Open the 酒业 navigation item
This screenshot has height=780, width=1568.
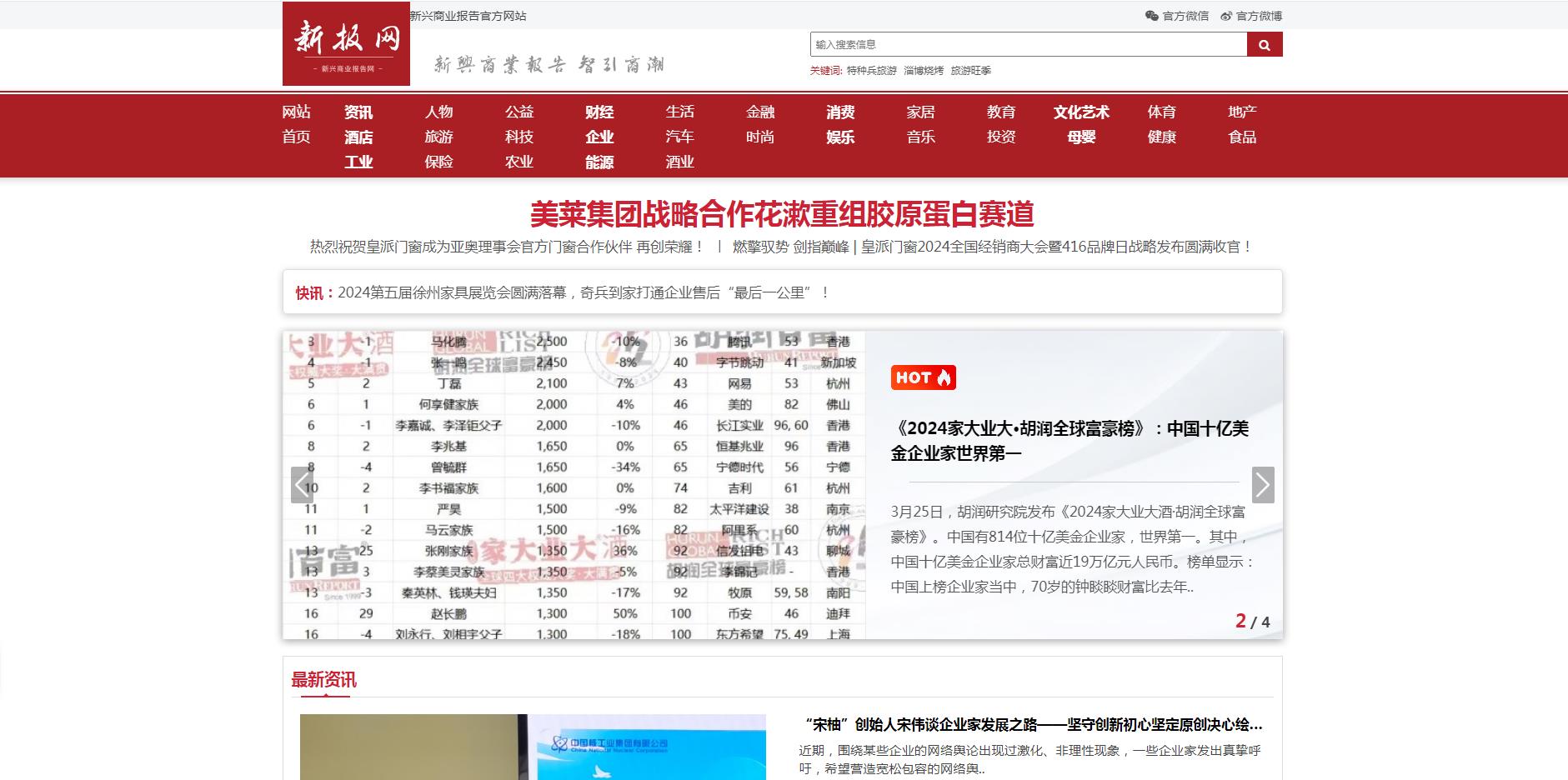click(x=679, y=162)
